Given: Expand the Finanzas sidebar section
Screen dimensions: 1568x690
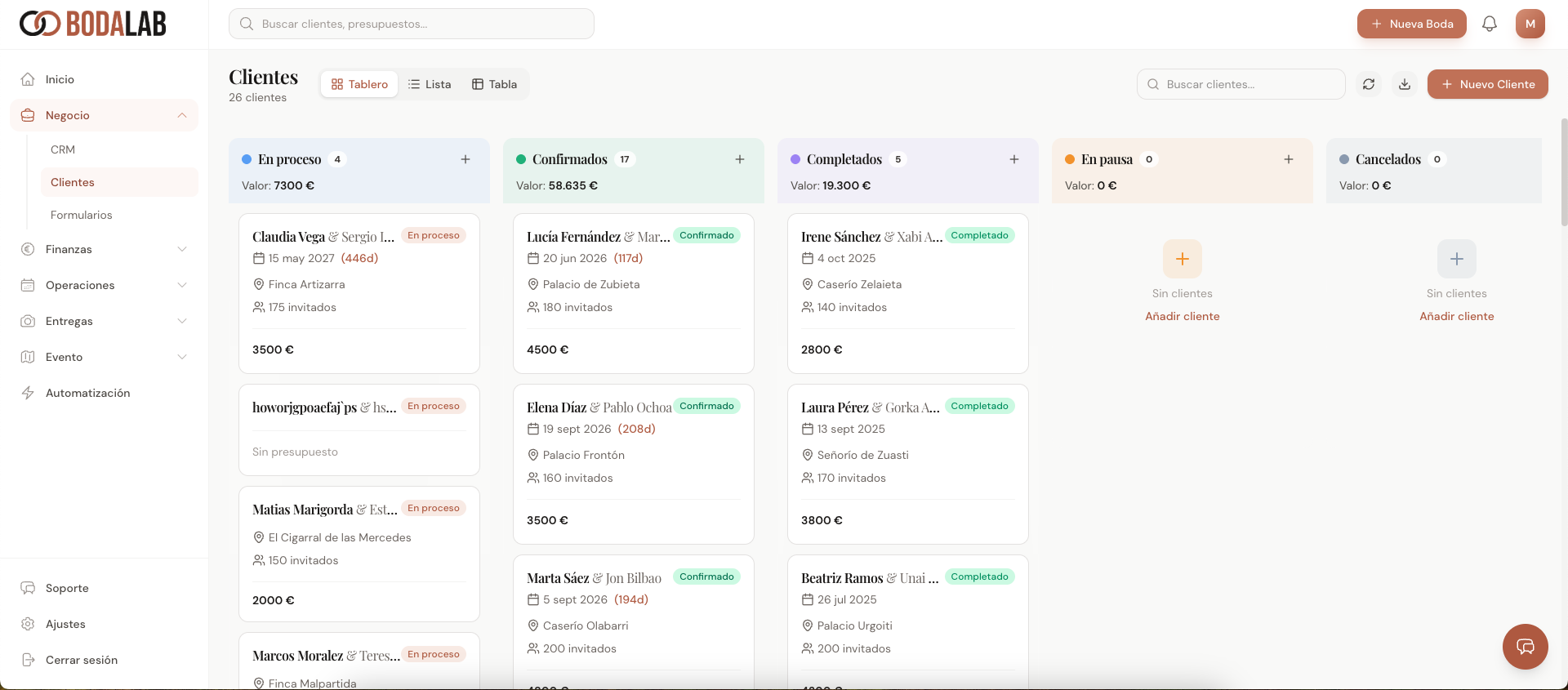Looking at the screenshot, I should (x=182, y=249).
